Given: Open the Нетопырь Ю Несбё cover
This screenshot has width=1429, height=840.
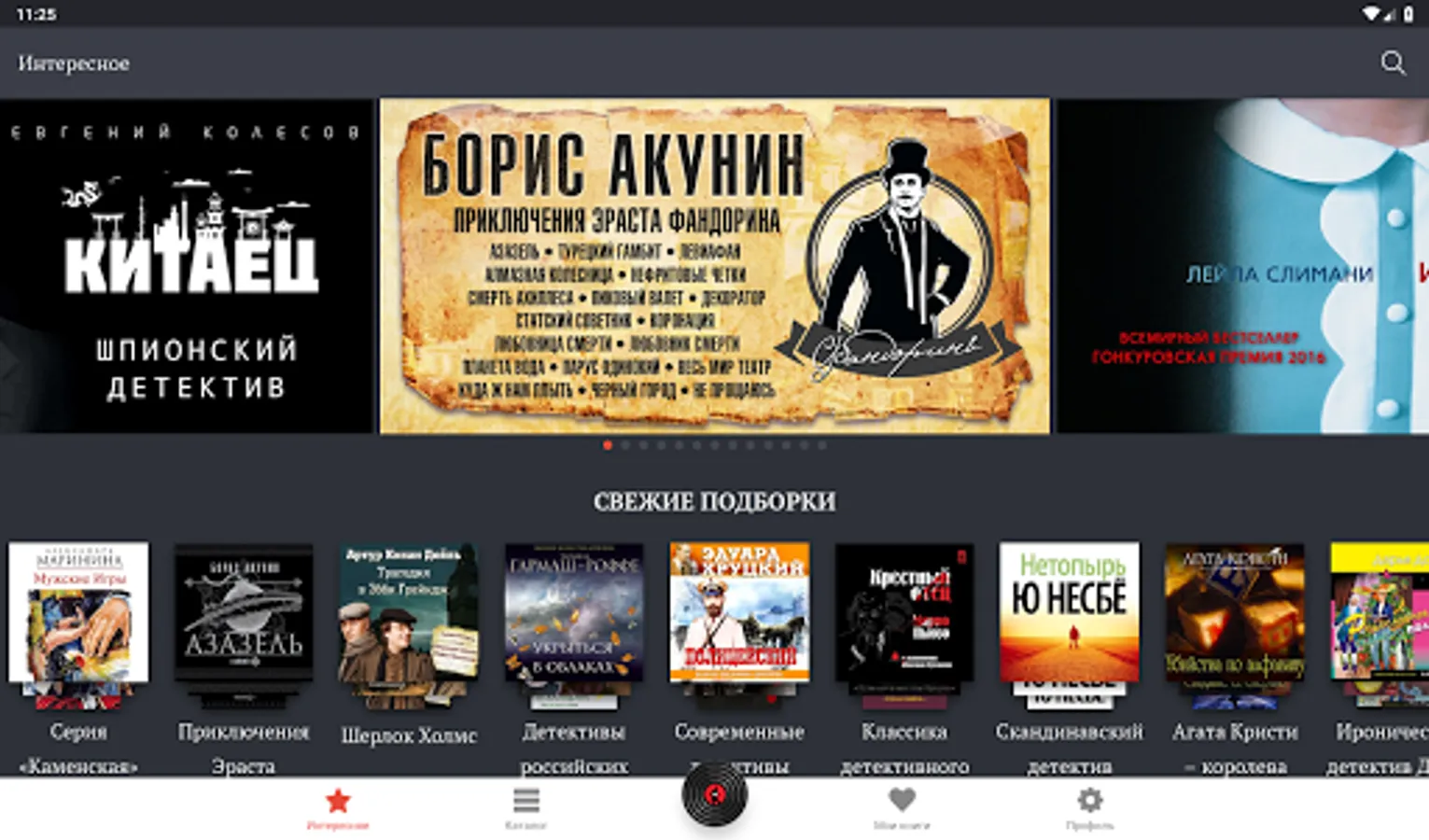Looking at the screenshot, I should (x=1070, y=612).
